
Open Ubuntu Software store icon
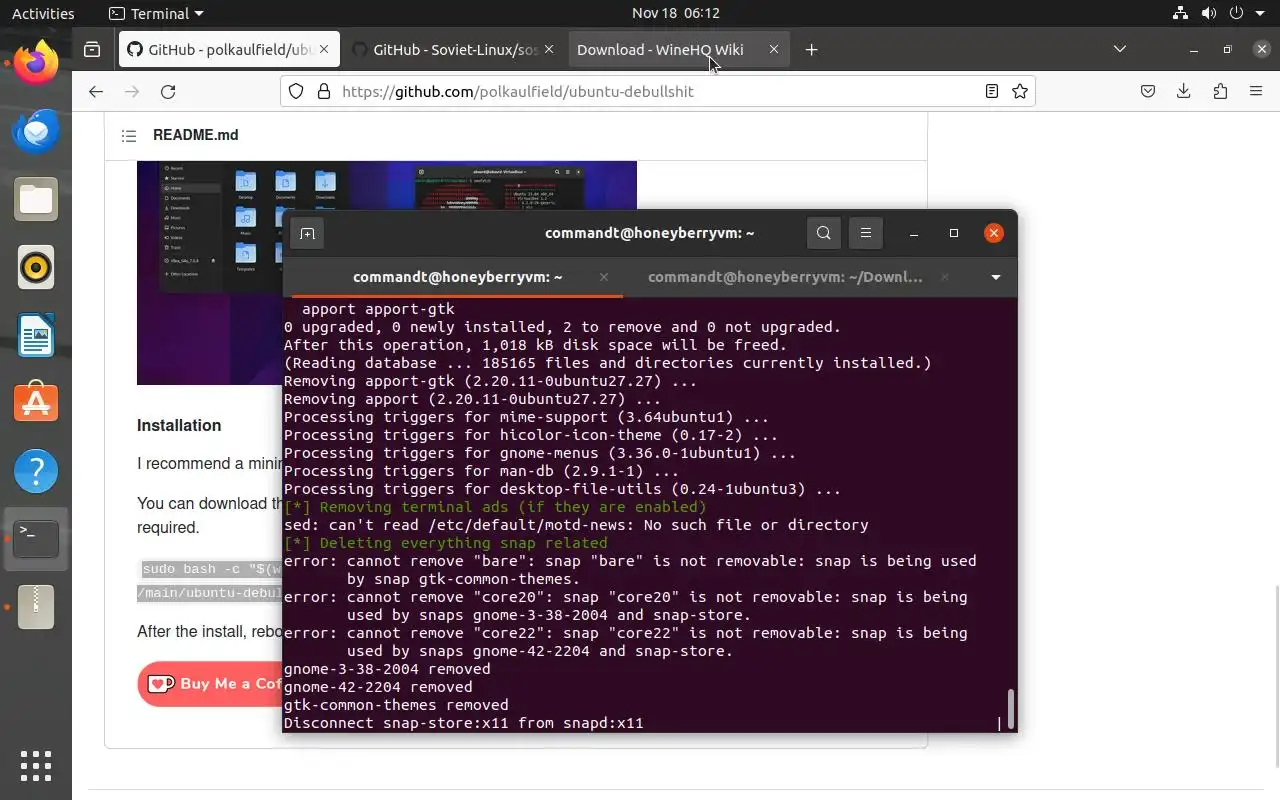coord(36,403)
